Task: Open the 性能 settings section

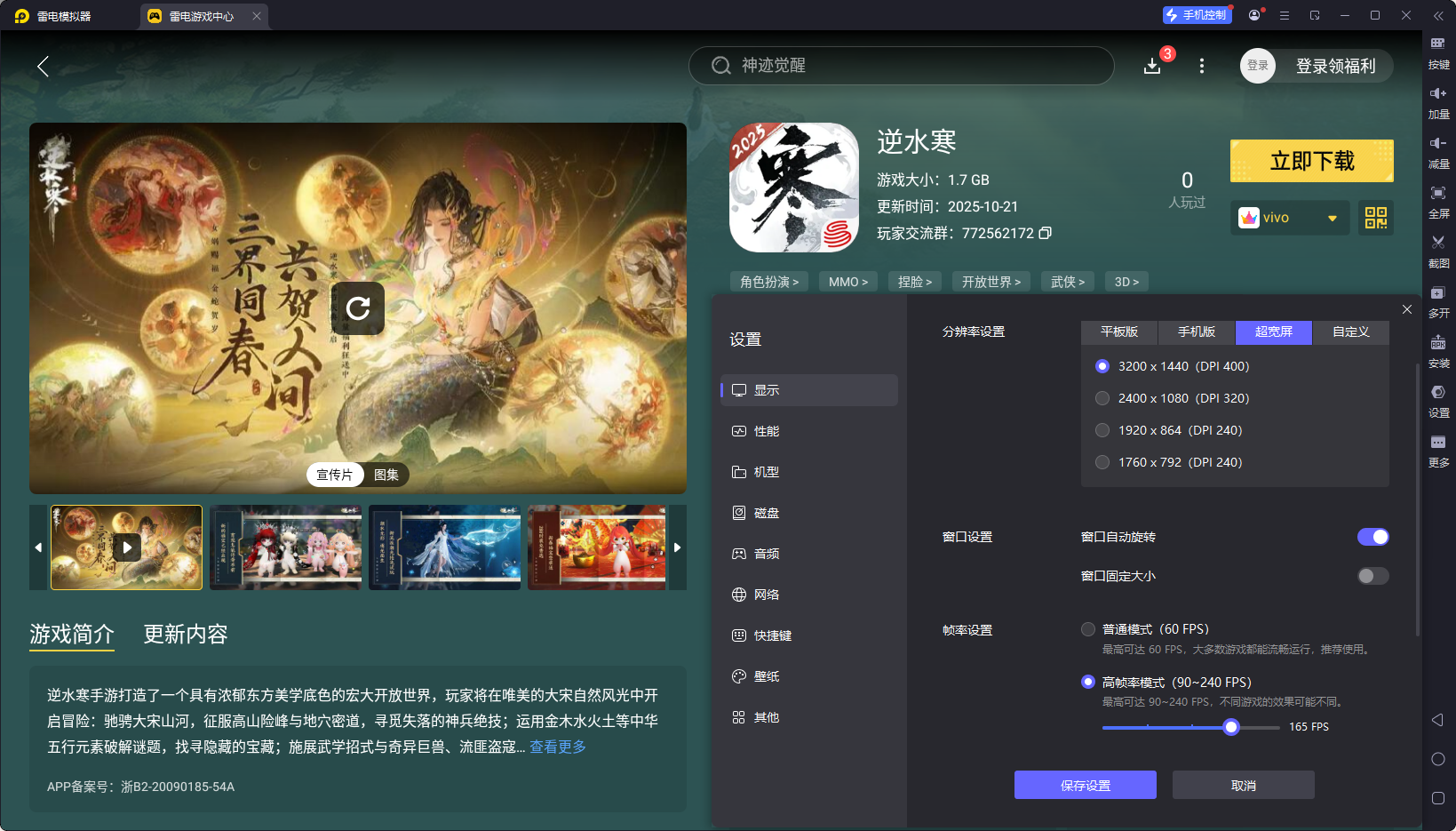Action: (x=809, y=431)
